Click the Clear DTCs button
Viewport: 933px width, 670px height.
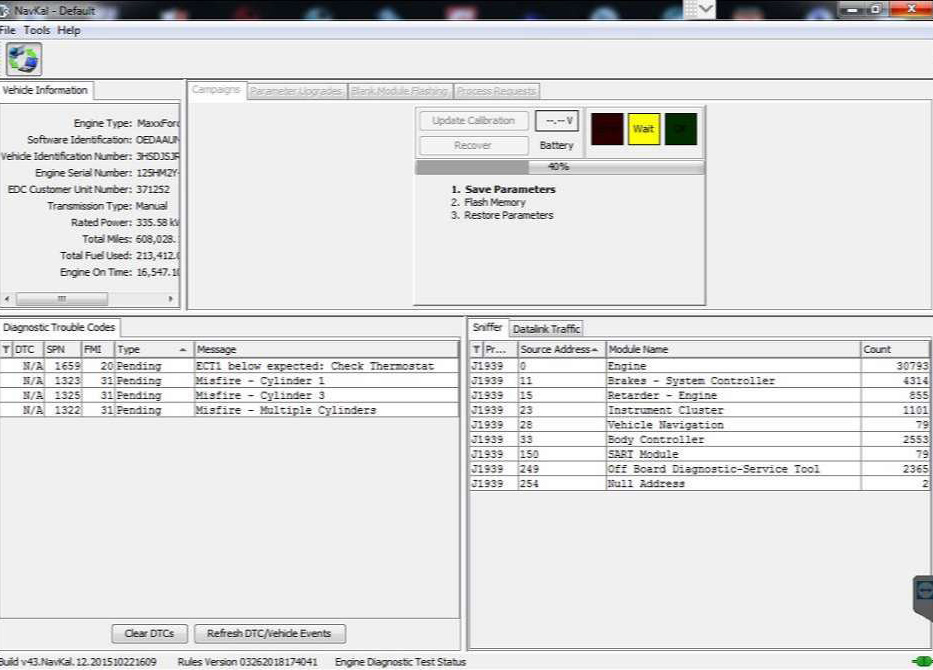tap(149, 633)
